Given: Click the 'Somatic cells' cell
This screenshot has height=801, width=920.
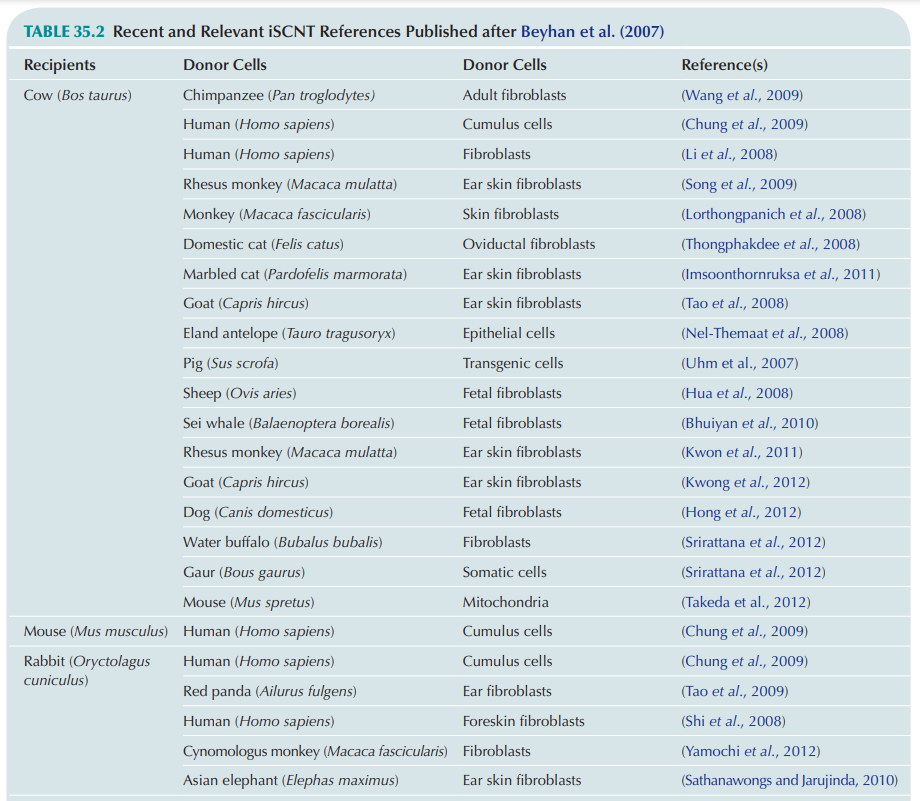Looking at the screenshot, I should [x=505, y=572].
